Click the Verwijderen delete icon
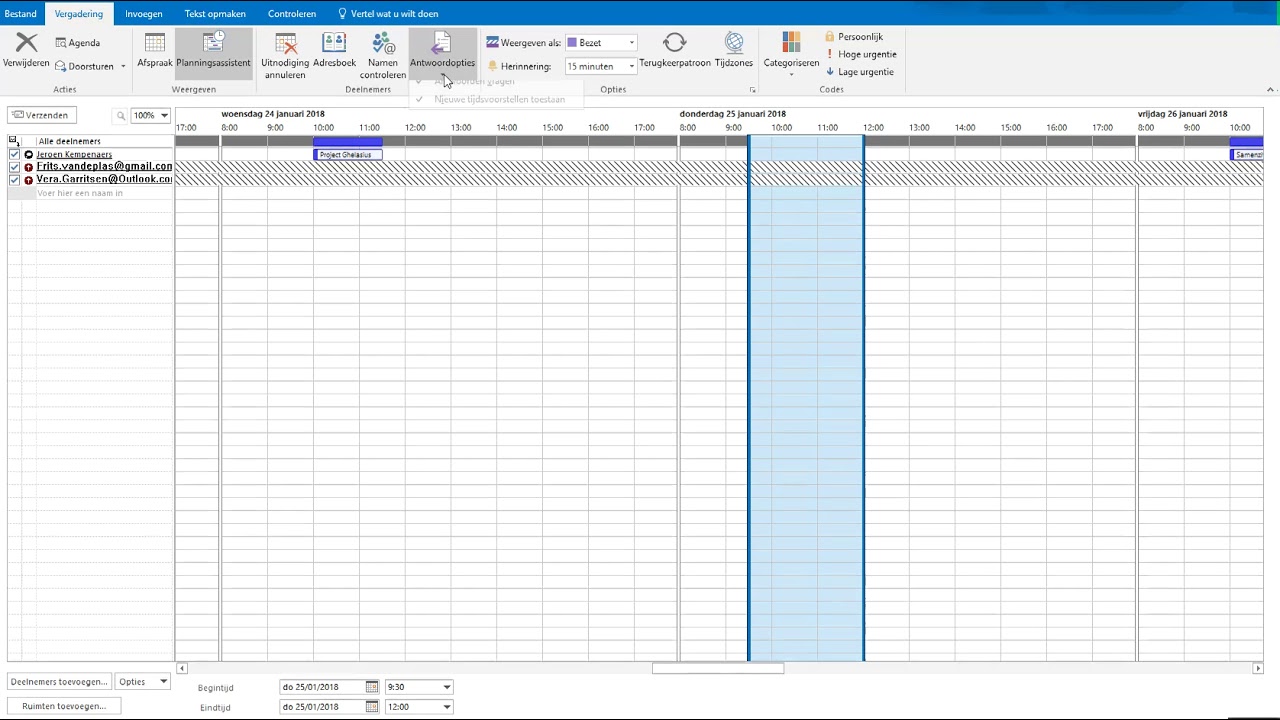The width and height of the screenshot is (1280, 720). [26, 43]
